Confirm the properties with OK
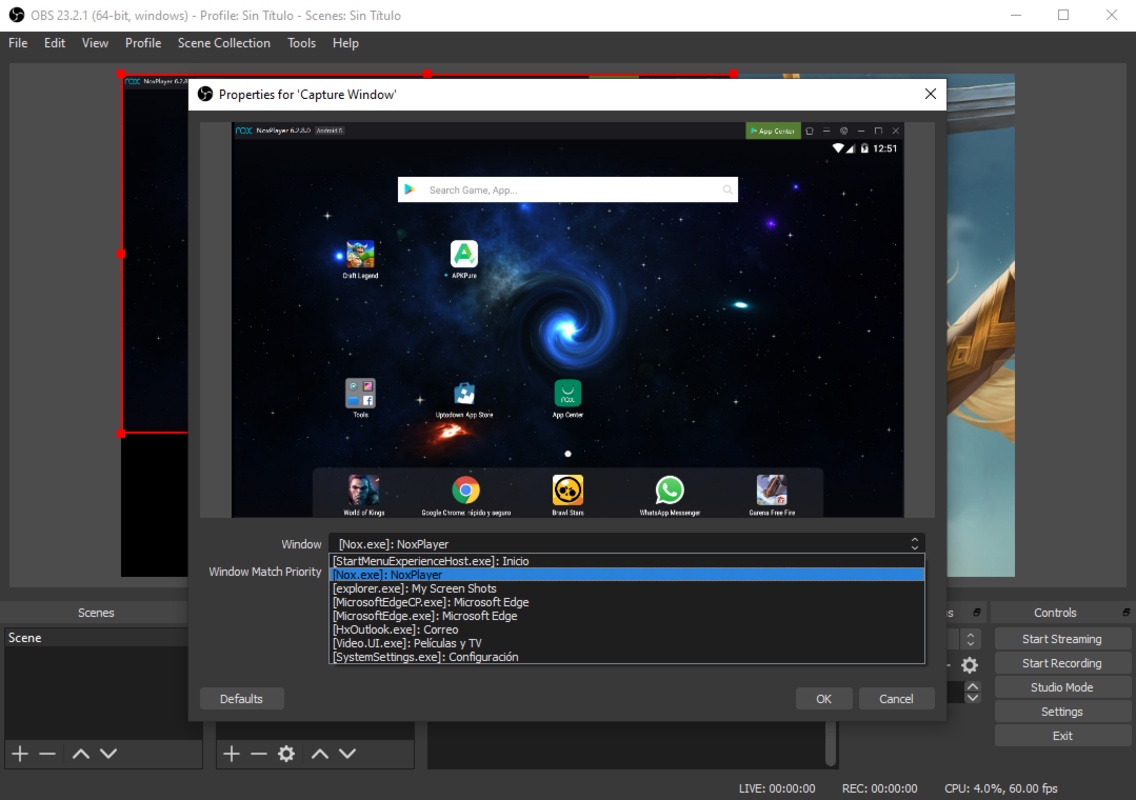The image size is (1136, 800). pyautogui.click(x=823, y=699)
